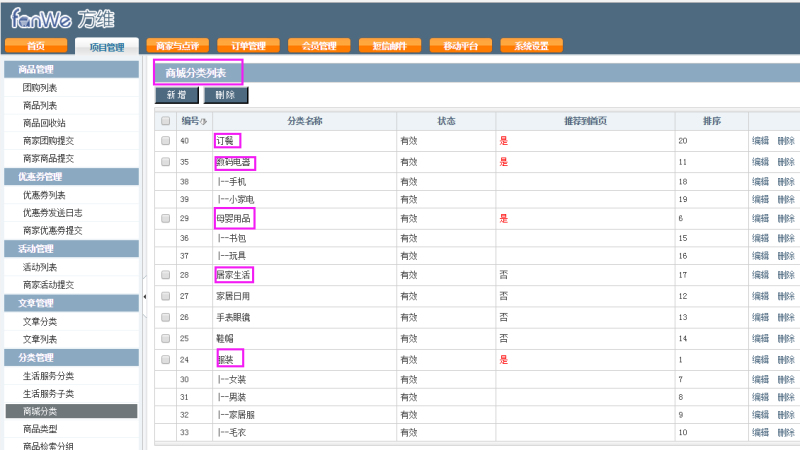Toggle the red 是 recommend value for 数码电器

coord(504,162)
